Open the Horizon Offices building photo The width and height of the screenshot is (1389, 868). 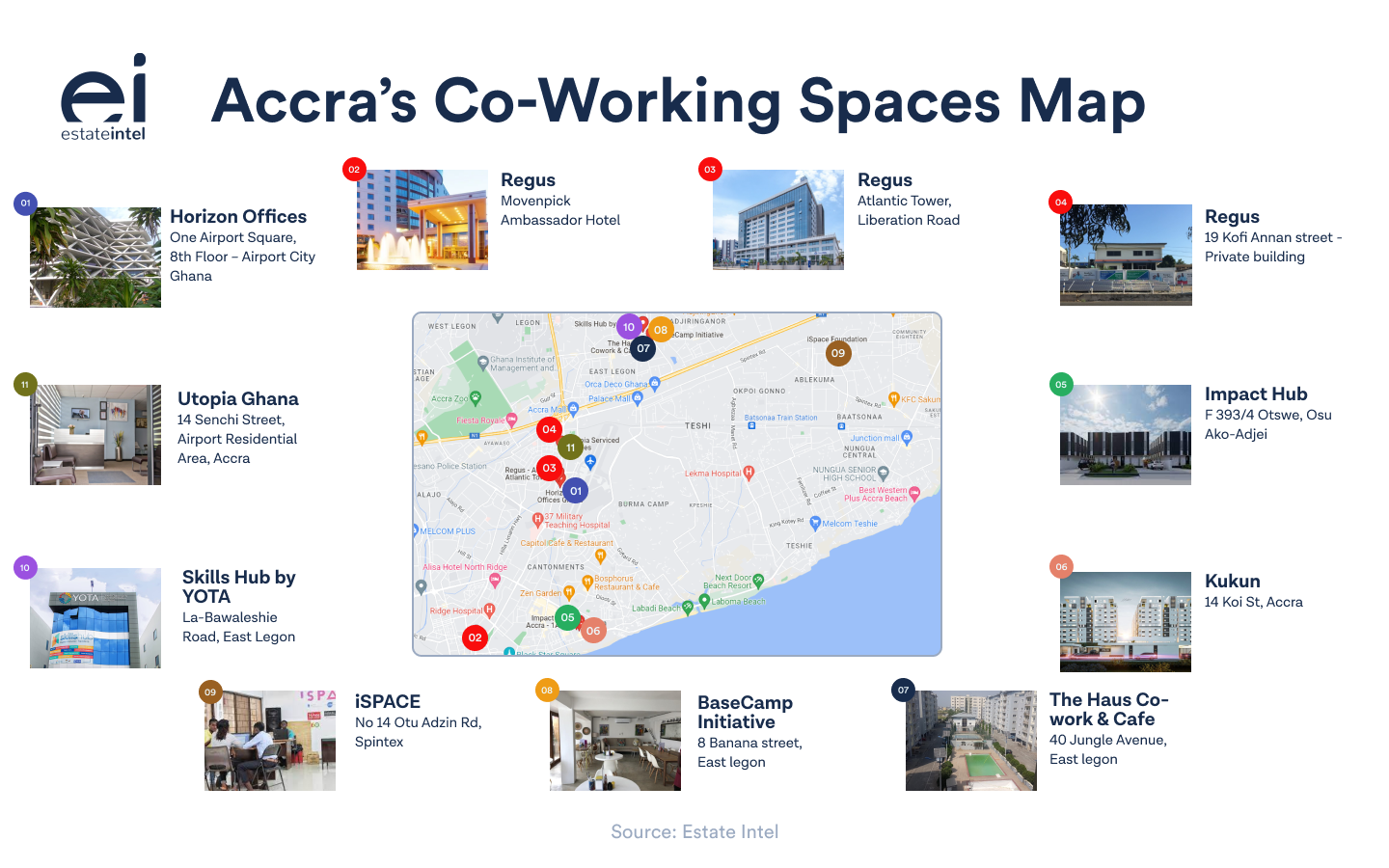95,258
